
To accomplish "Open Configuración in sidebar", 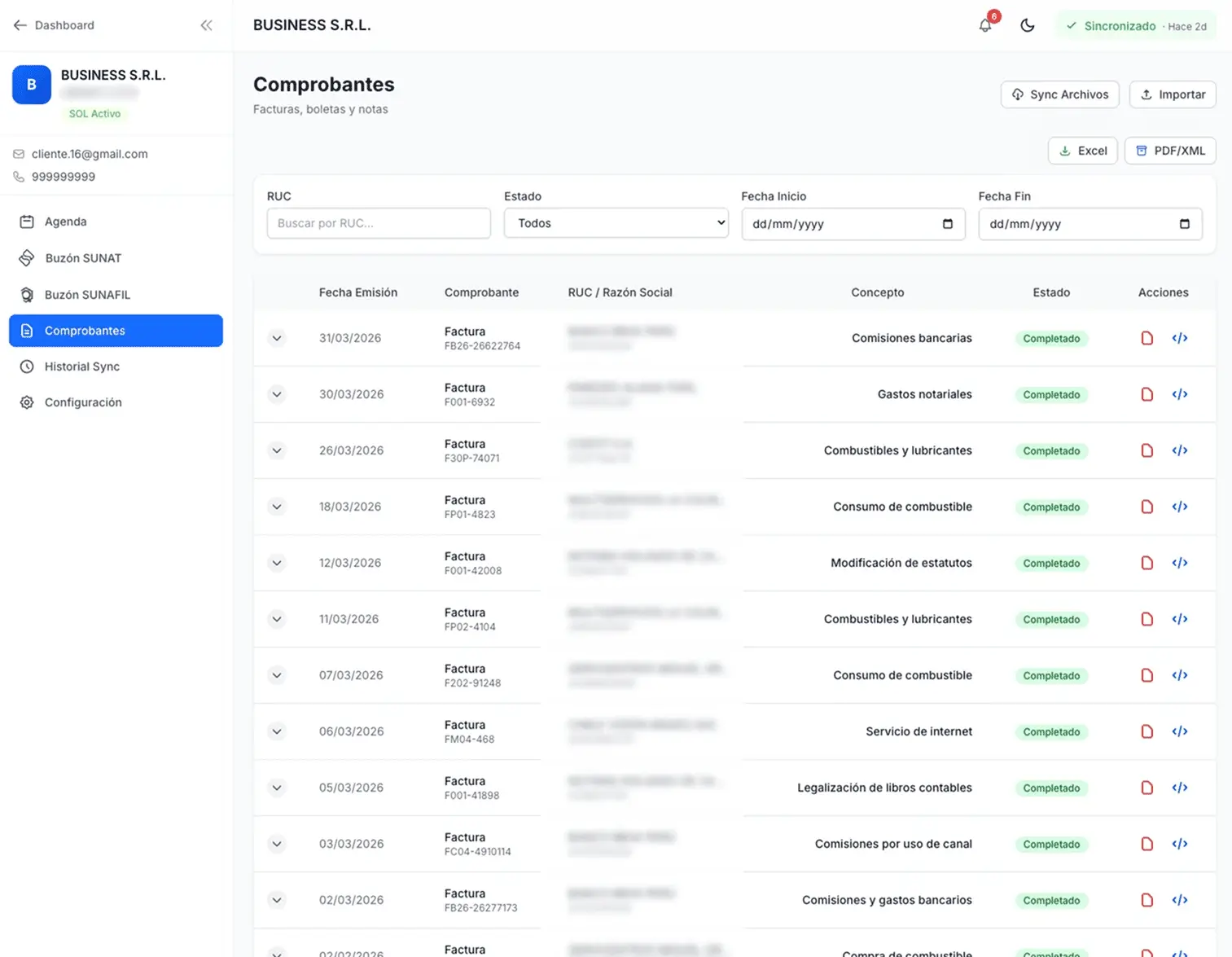I will tap(83, 402).
